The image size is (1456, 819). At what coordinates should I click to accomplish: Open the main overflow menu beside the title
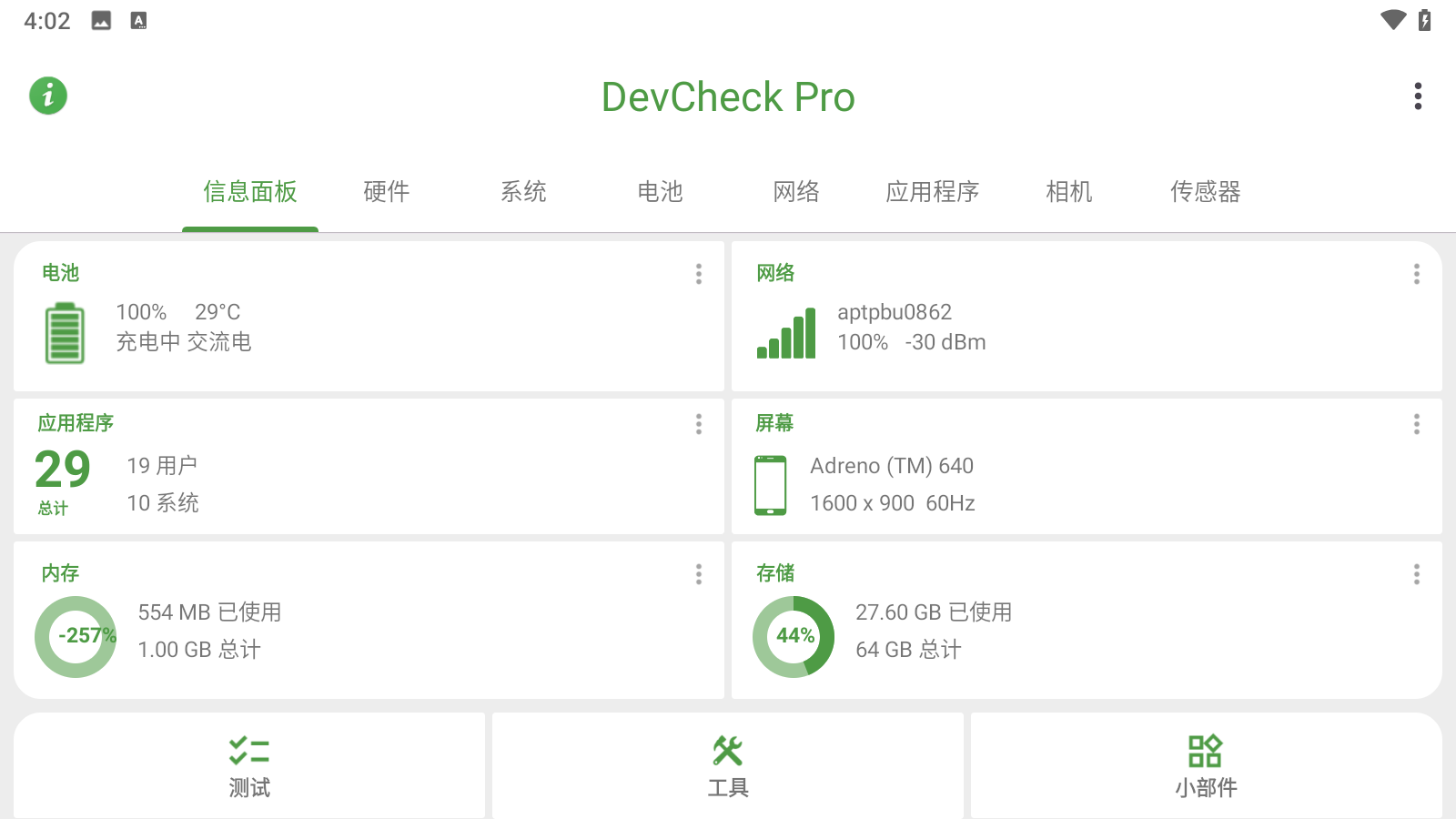pos(1417,96)
